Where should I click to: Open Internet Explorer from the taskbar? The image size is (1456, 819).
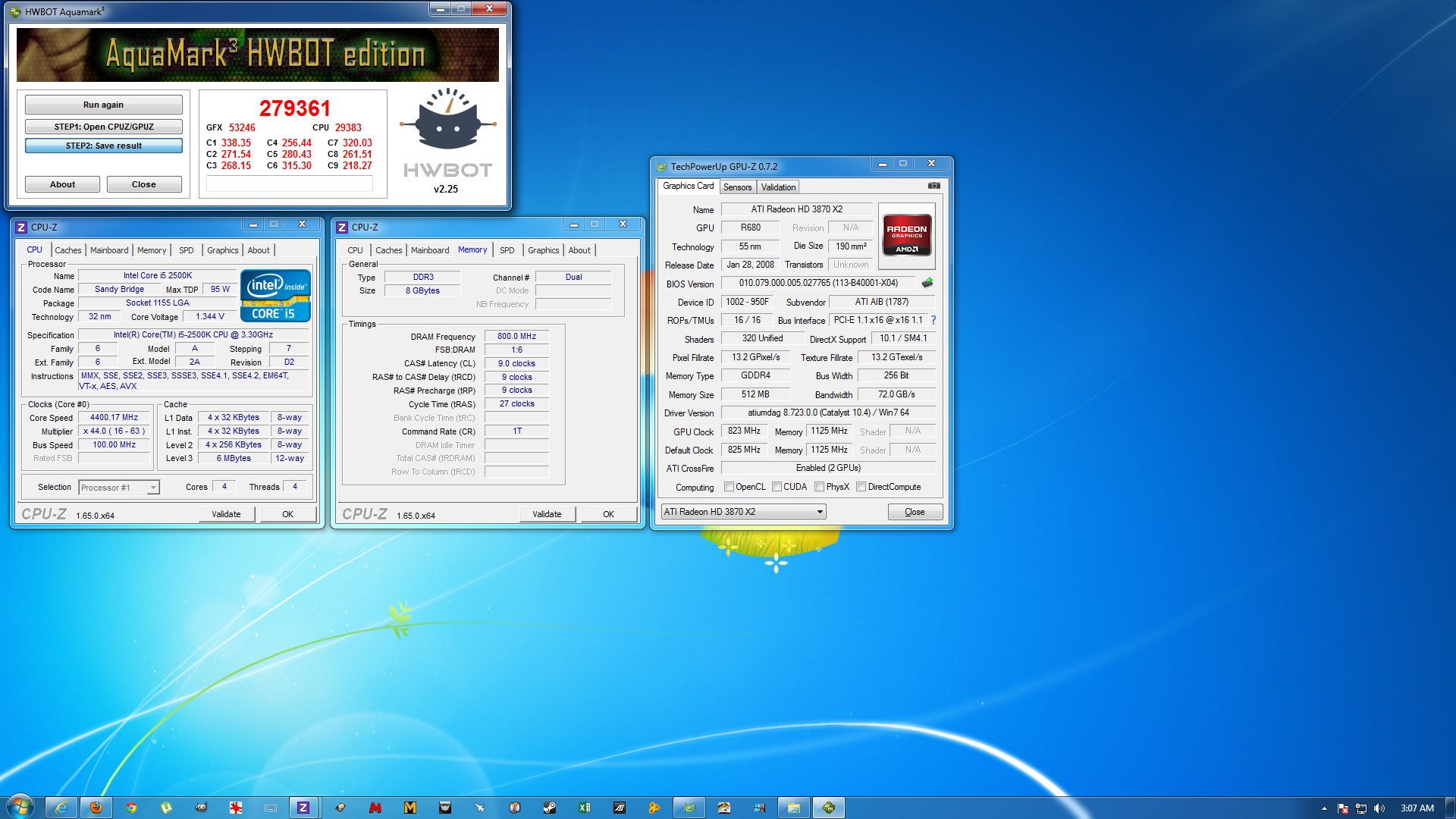pos(61,808)
